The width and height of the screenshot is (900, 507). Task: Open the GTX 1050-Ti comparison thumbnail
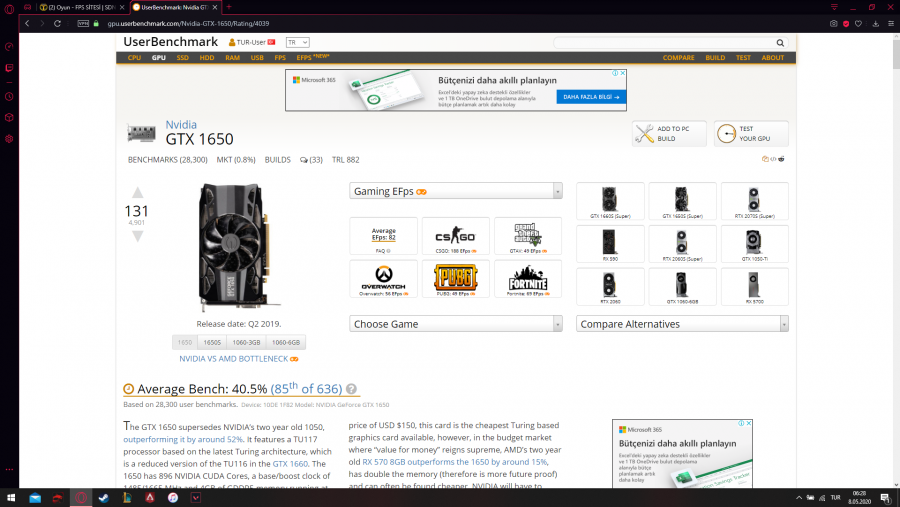[x=754, y=244]
